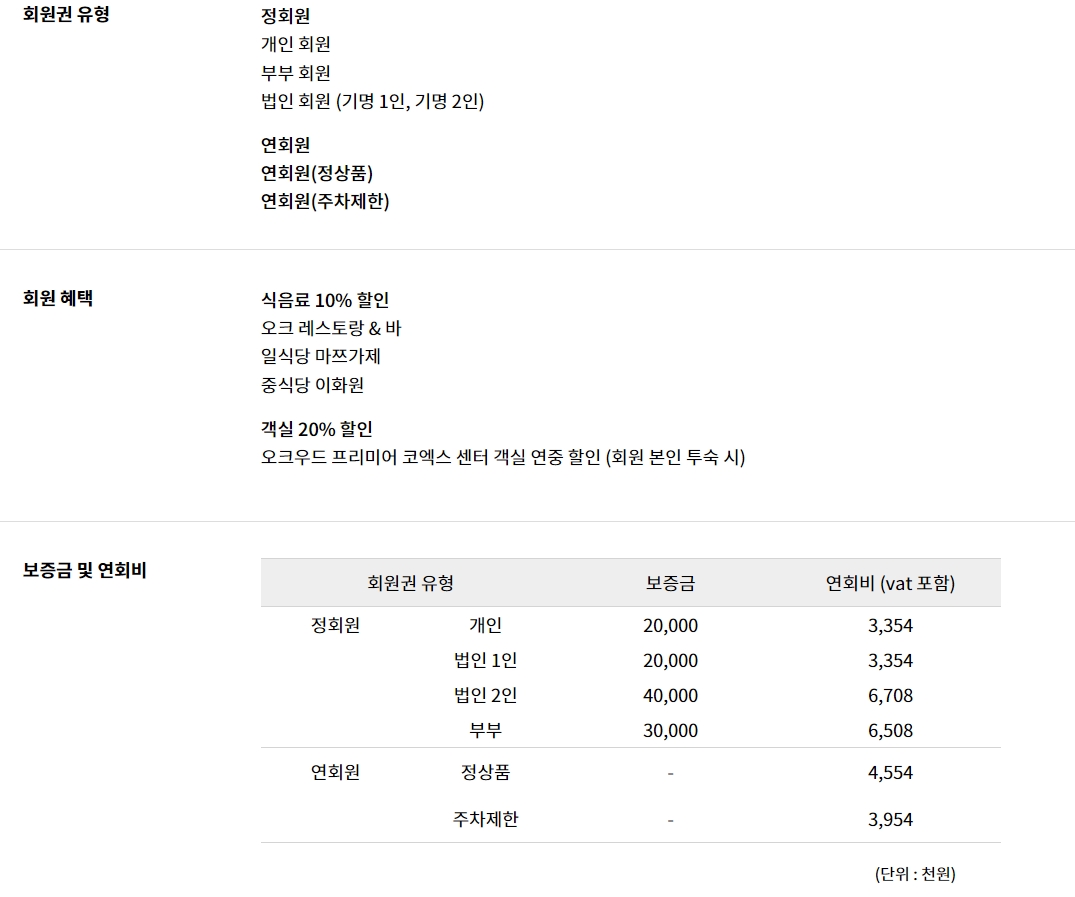1075x897 pixels.
Task: Select the 연회원(정상품) bold text
Action: click(x=317, y=173)
